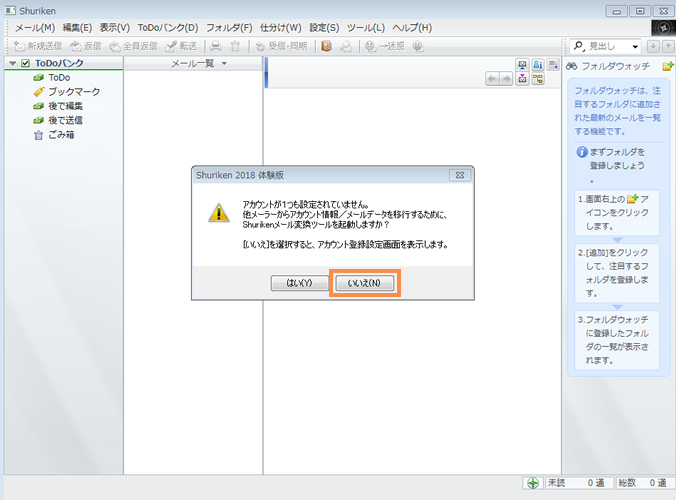Open the 設定(S) menu
676x500 pixels.
pos(323,27)
